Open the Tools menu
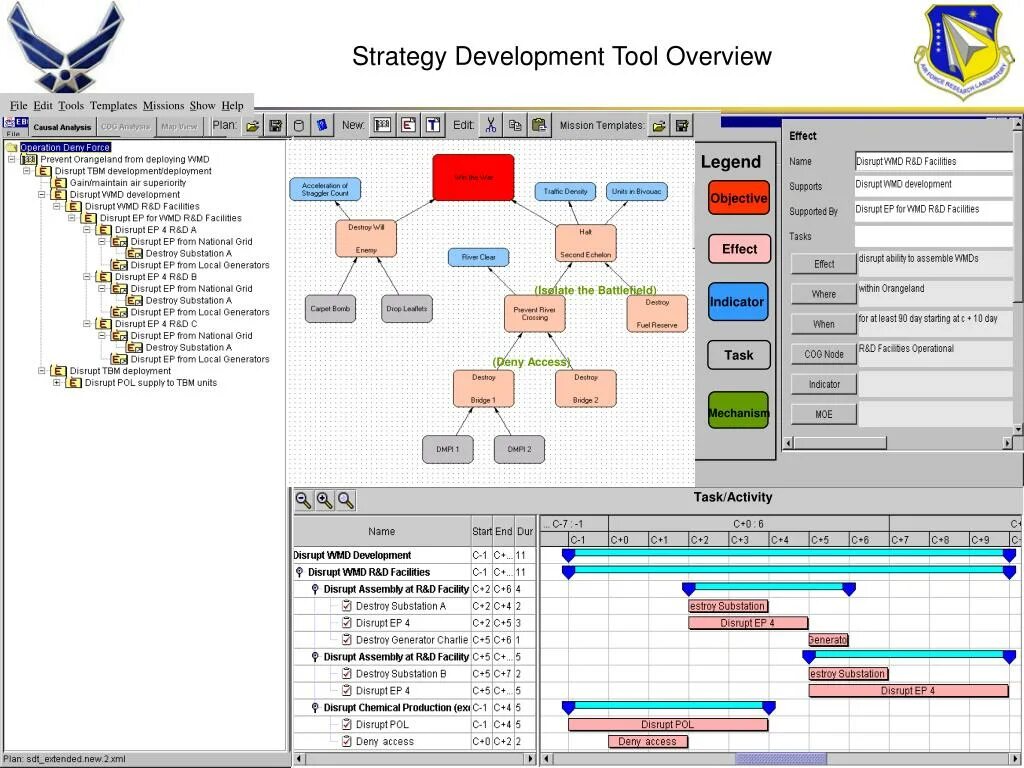This screenshot has width=1024, height=768. pos(71,105)
